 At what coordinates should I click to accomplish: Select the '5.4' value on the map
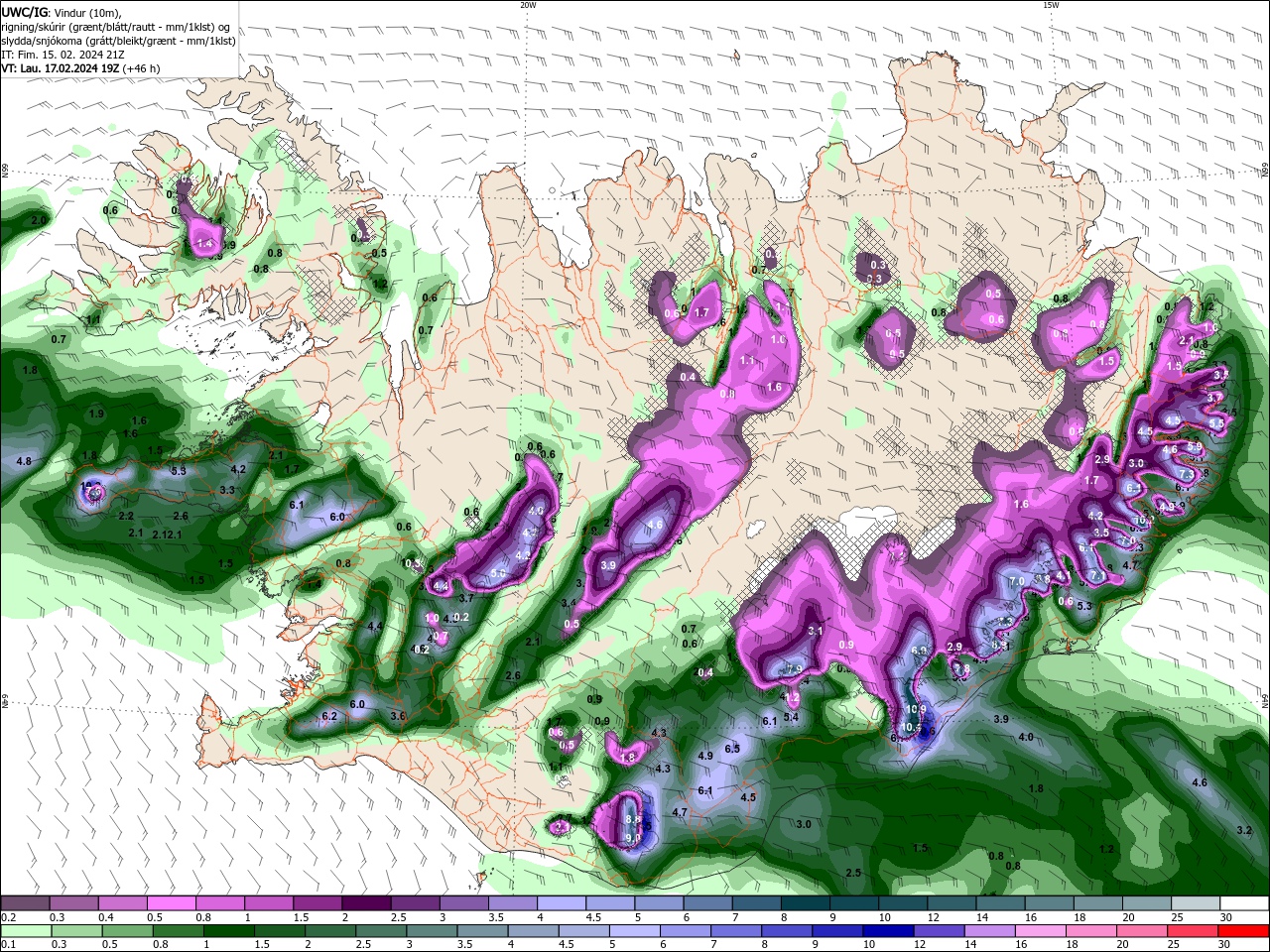coord(791,717)
